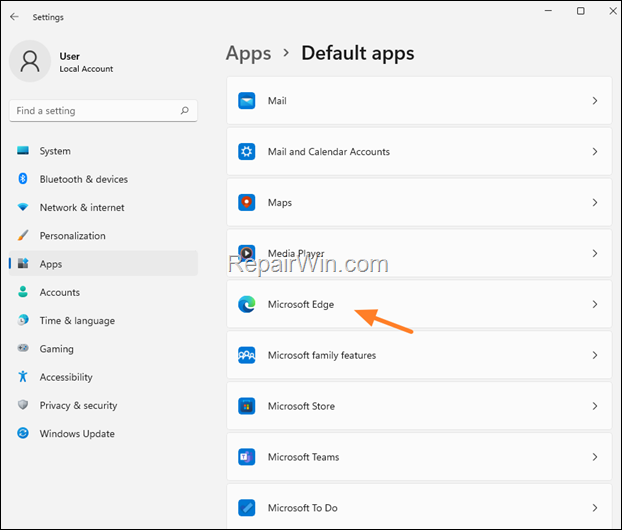Click the Apps breadcrumb link
This screenshot has height=530, width=622.
(249, 54)
